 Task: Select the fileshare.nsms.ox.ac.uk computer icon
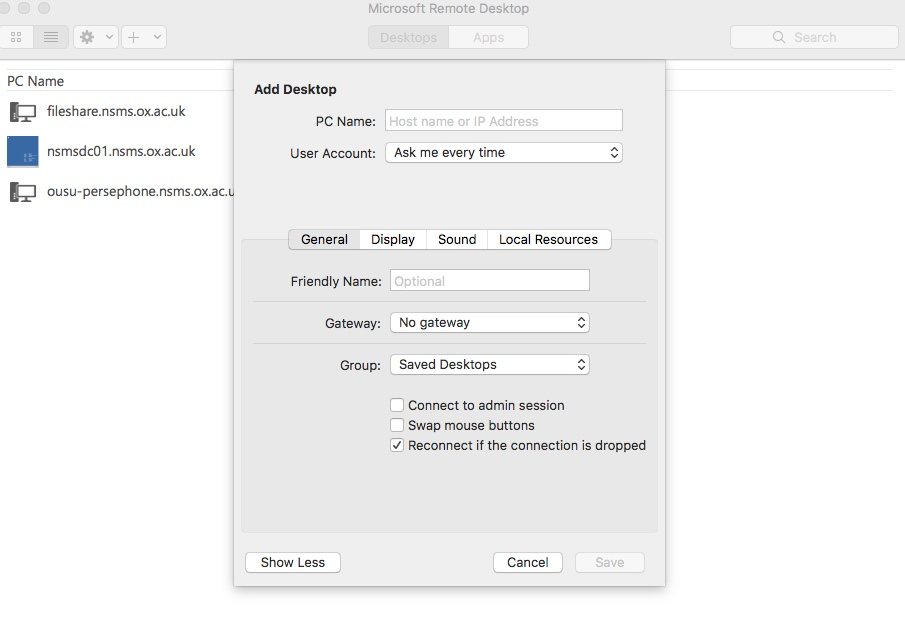[22, 112]
